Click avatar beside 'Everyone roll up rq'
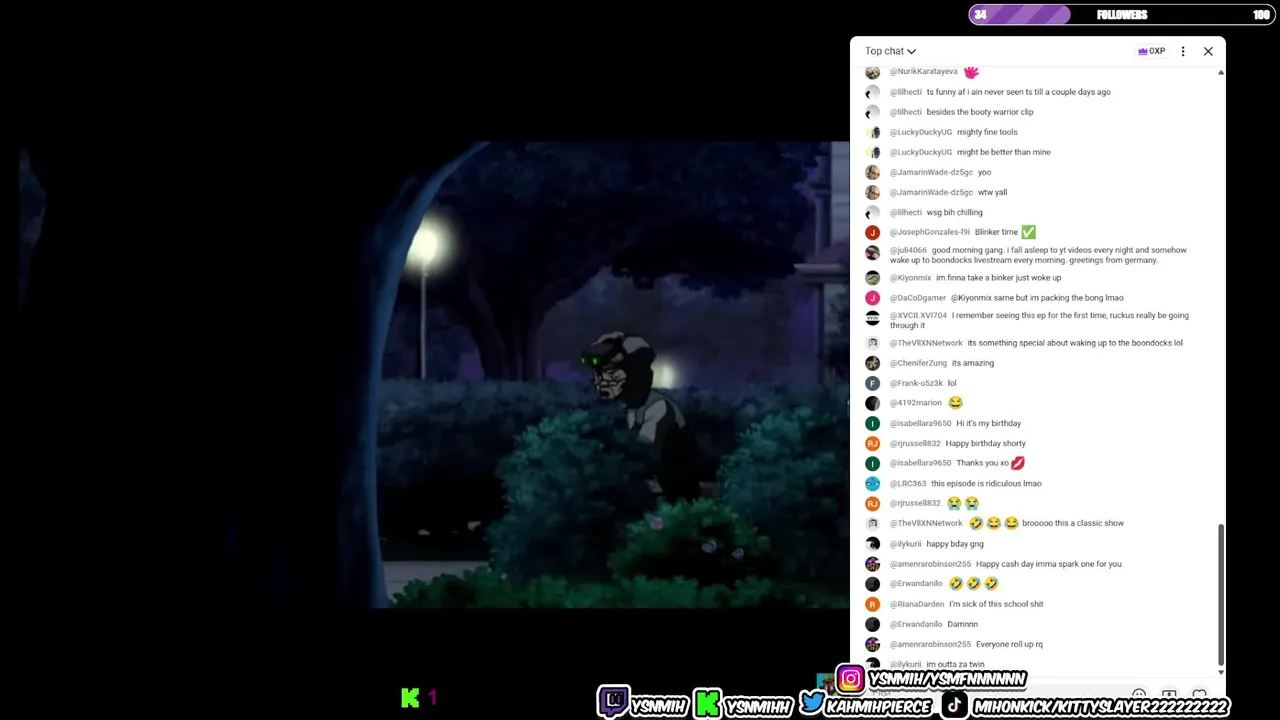This screenshot has width=1280, height=720. click(873, 644)
